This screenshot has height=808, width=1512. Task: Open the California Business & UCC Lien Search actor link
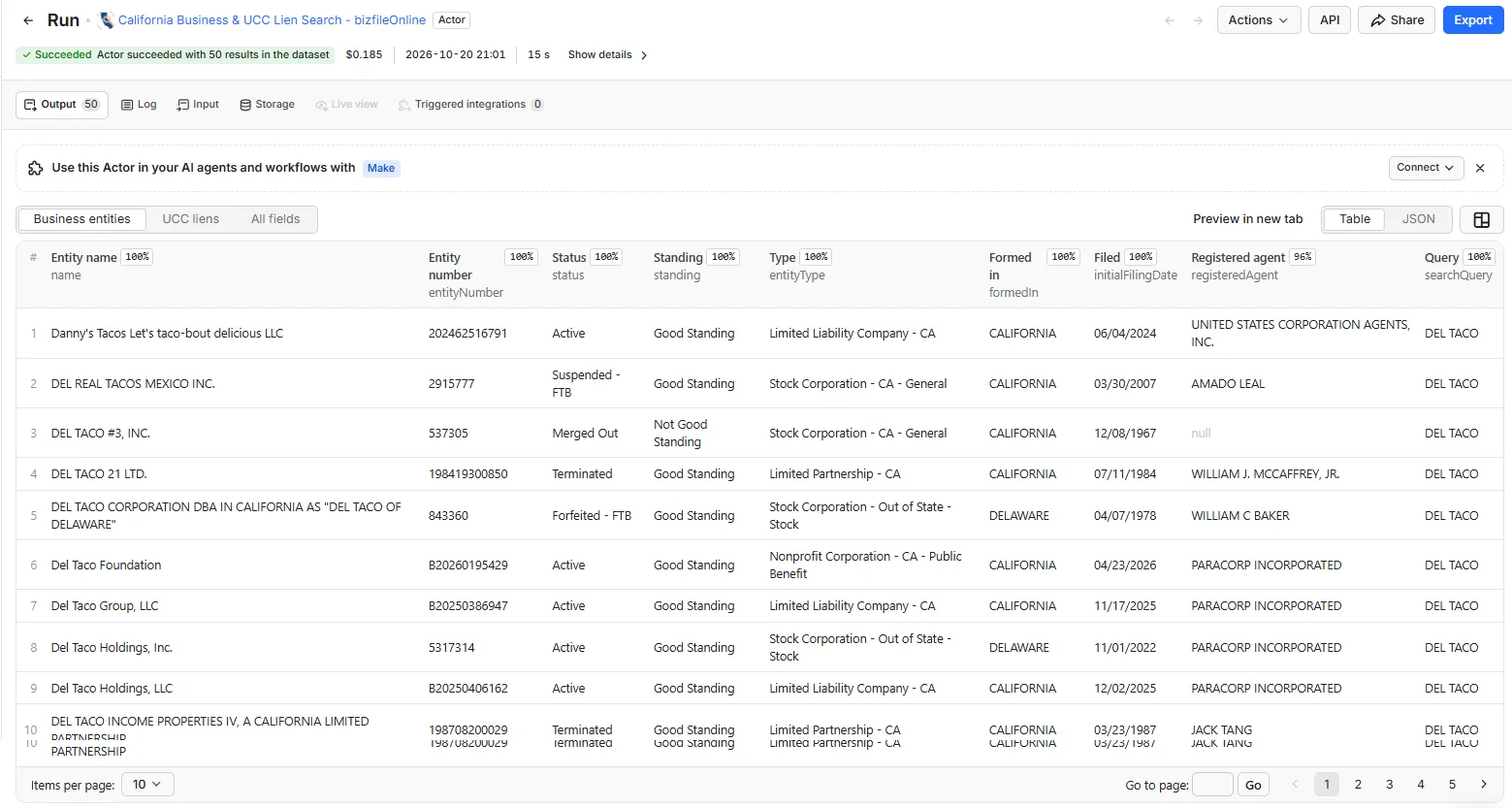click(272, 20)
